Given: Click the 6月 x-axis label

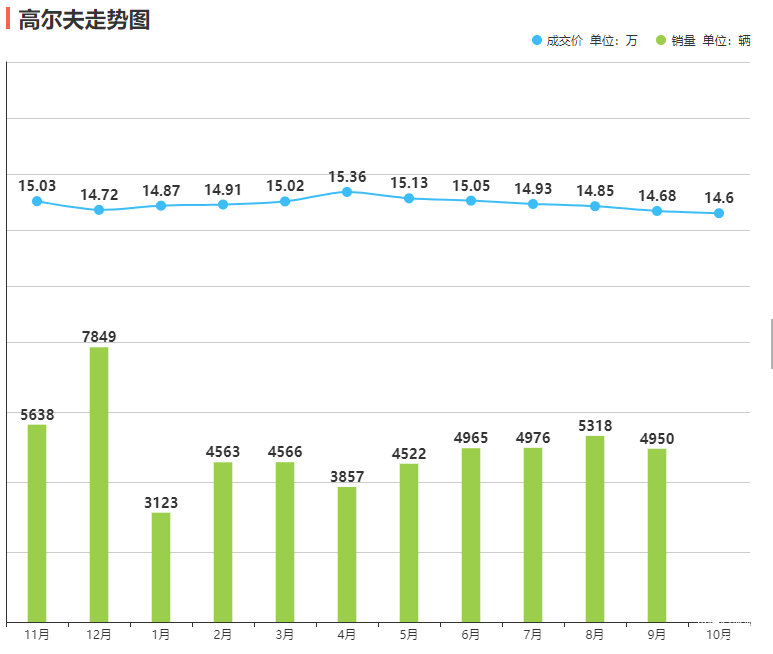Looking at the screenshot, I should tap(471, 634).
